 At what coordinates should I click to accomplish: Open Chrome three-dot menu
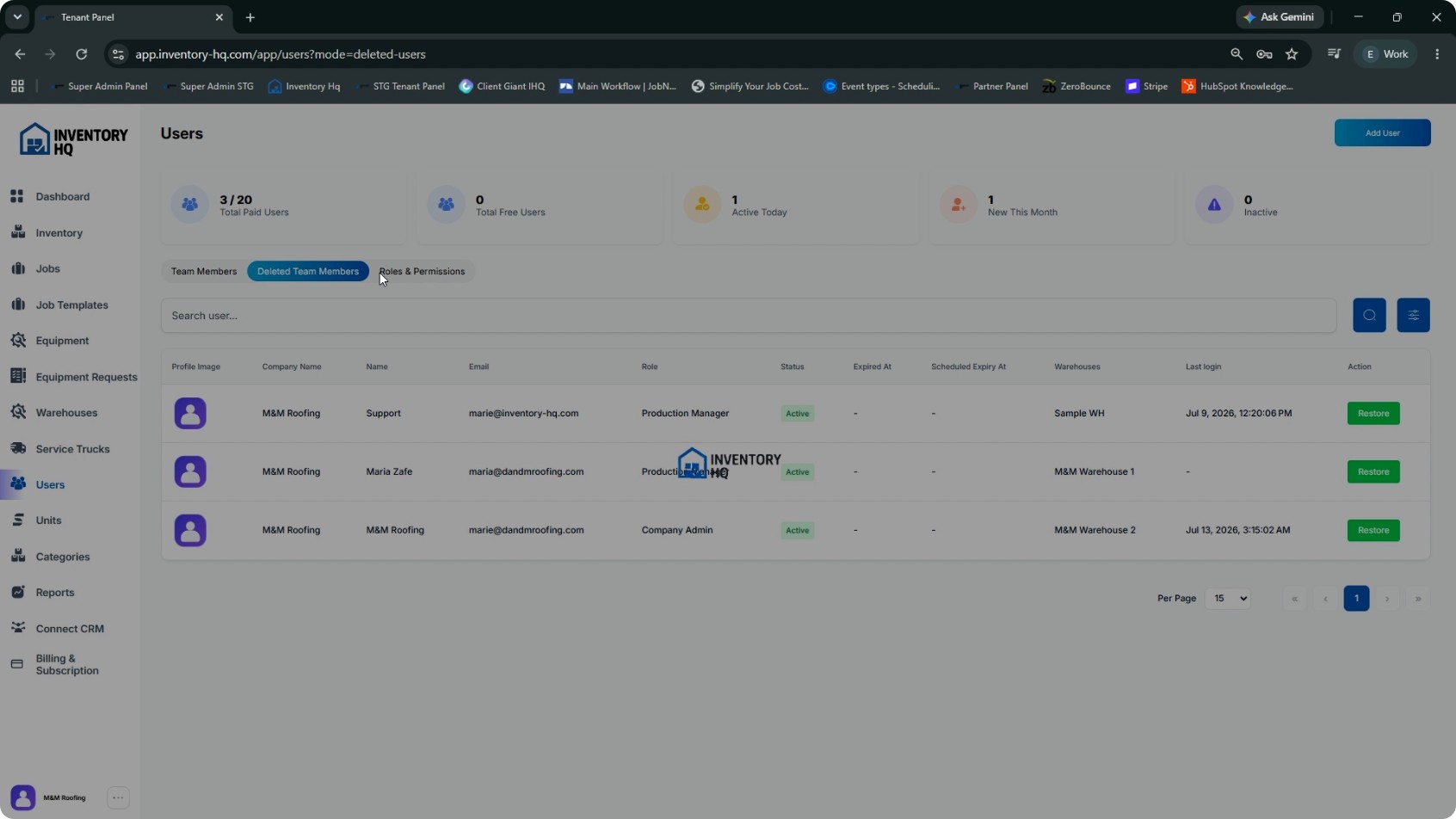(1437, 54)
